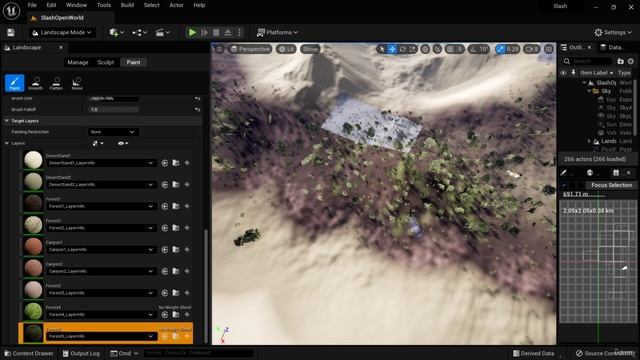The height and width of the screenshot is (360, 640).
Task: Click the Outliner visibility eye column header
Action: [563, 73]
